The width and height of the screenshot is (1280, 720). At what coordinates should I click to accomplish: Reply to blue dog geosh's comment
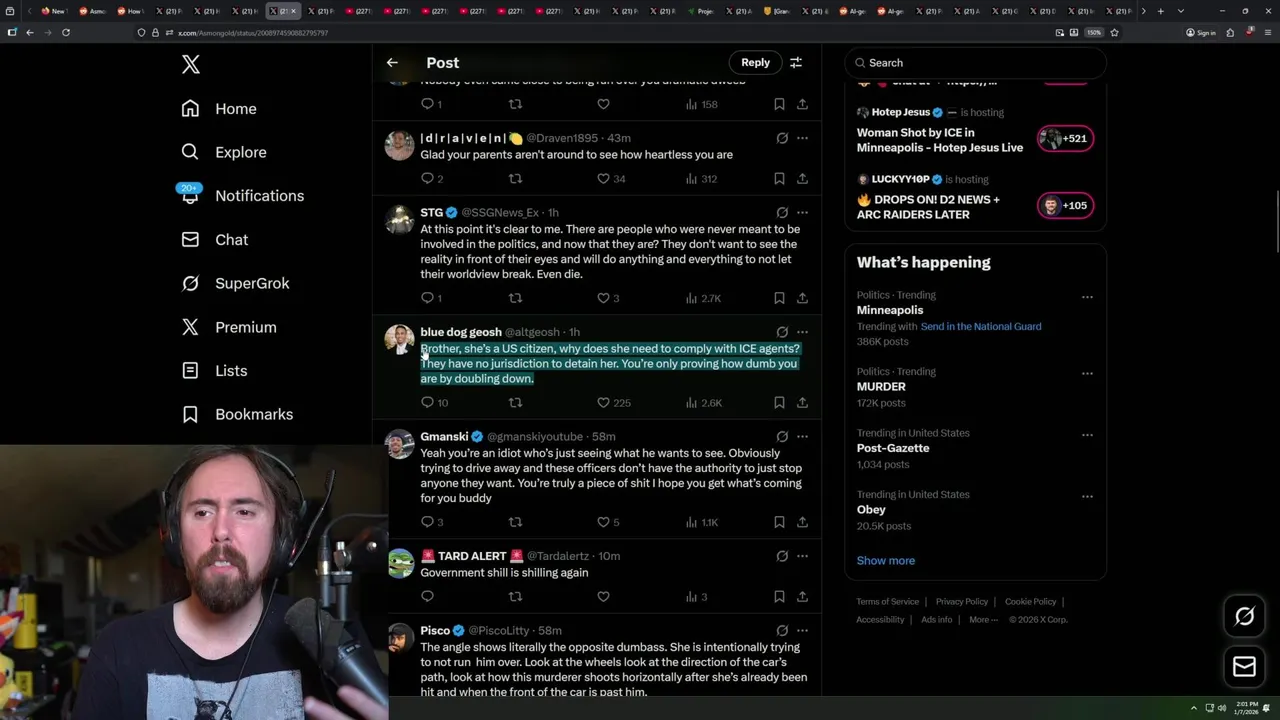(427, 403)
